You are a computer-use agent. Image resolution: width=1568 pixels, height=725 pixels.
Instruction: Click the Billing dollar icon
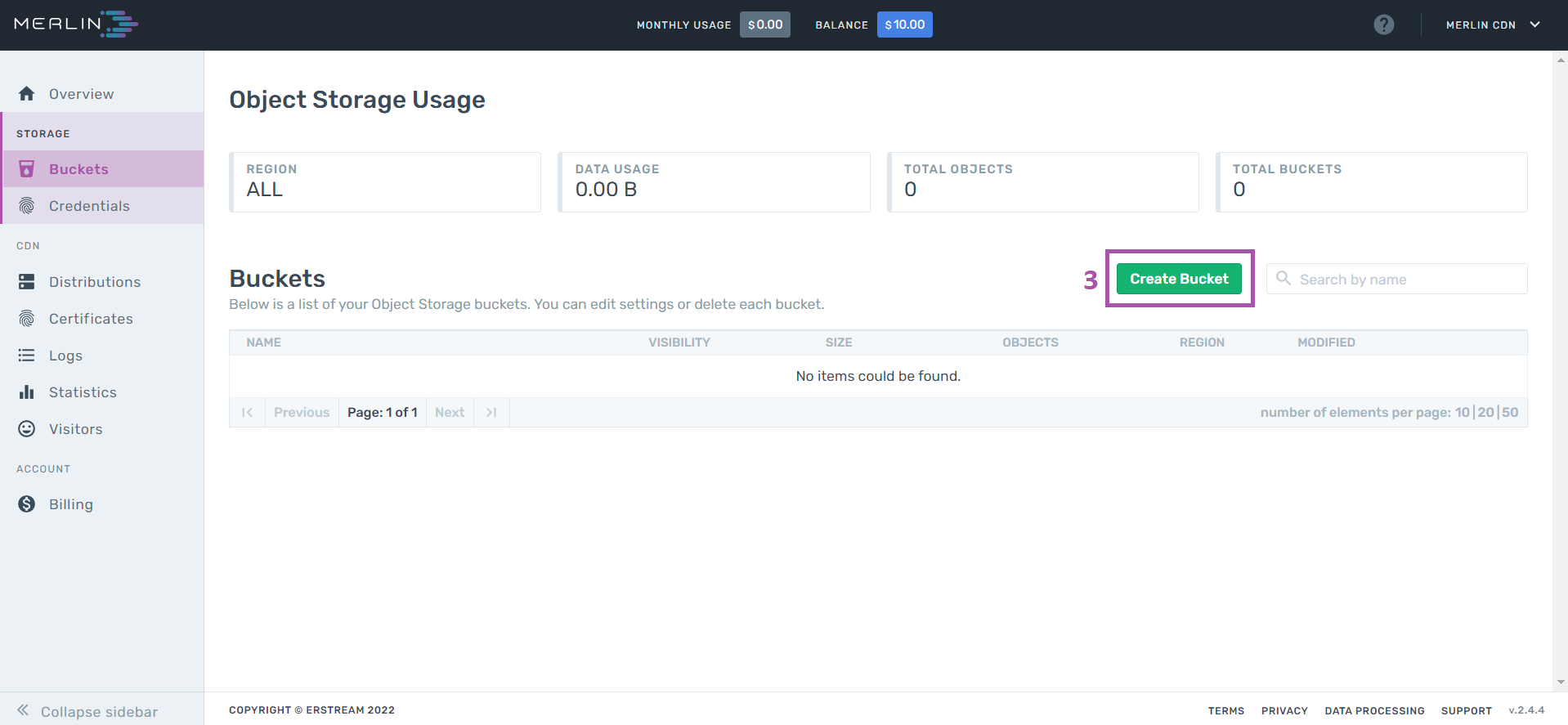27,504
